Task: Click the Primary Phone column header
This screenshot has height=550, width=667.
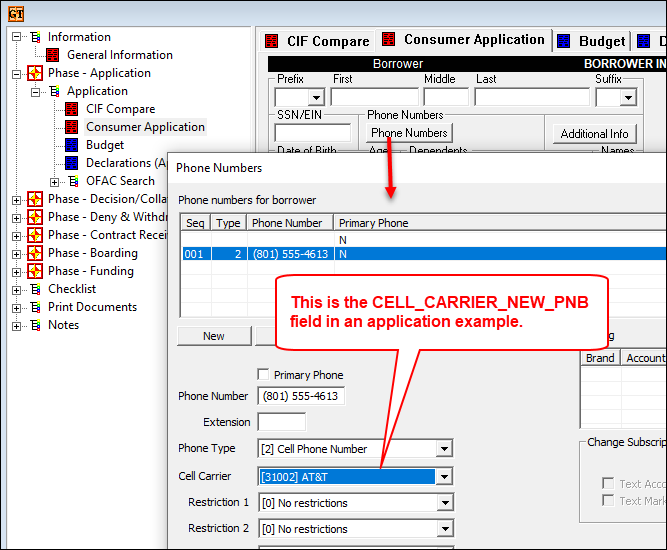Action: point(500,223)
